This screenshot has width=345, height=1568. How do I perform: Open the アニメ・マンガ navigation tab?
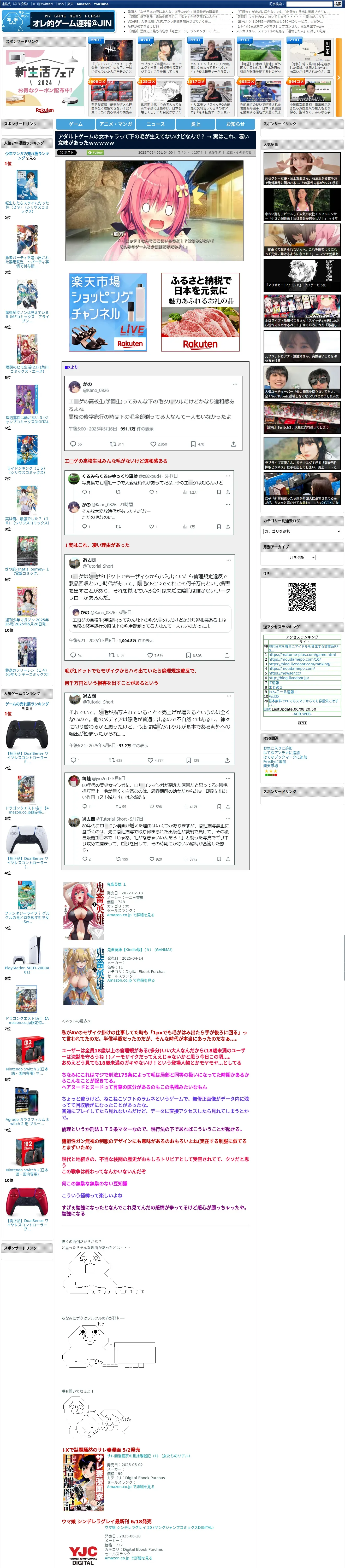click(x=115, y=124)
